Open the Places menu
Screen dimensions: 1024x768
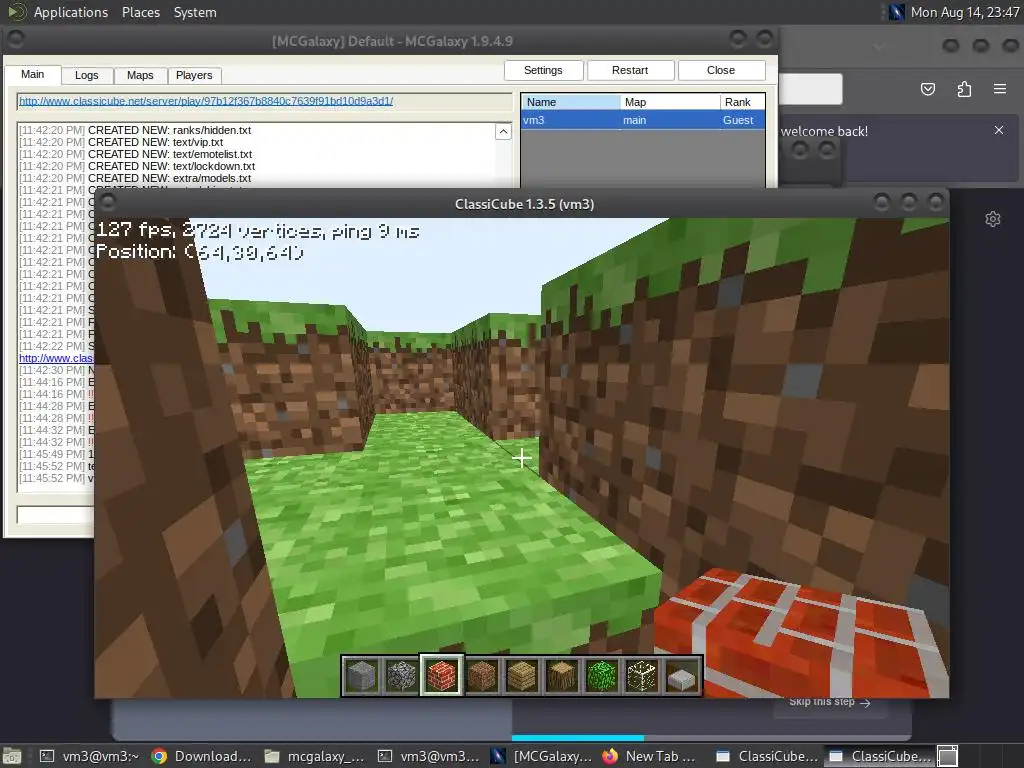[x=140, y=12]
